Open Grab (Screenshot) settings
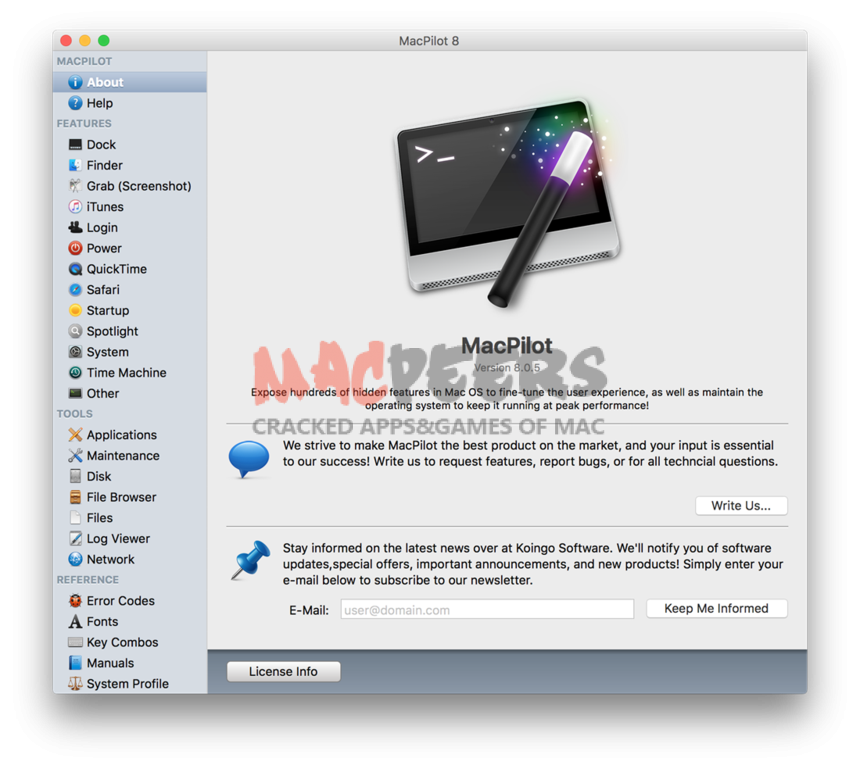This screenshot has width=860, height=769. (130, 186)
